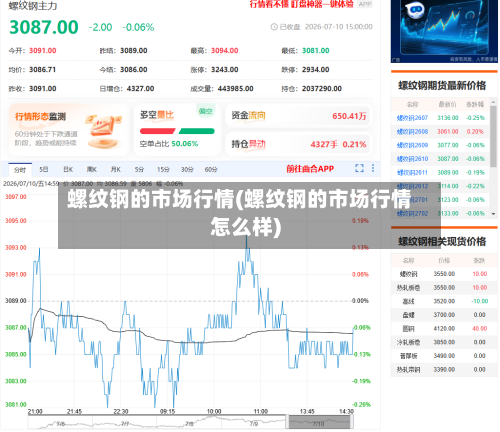The height and width of the screenshot is (432, 500).
Task: Open the 螺纹钢2611 contract link
Action: tap(412, 172)
